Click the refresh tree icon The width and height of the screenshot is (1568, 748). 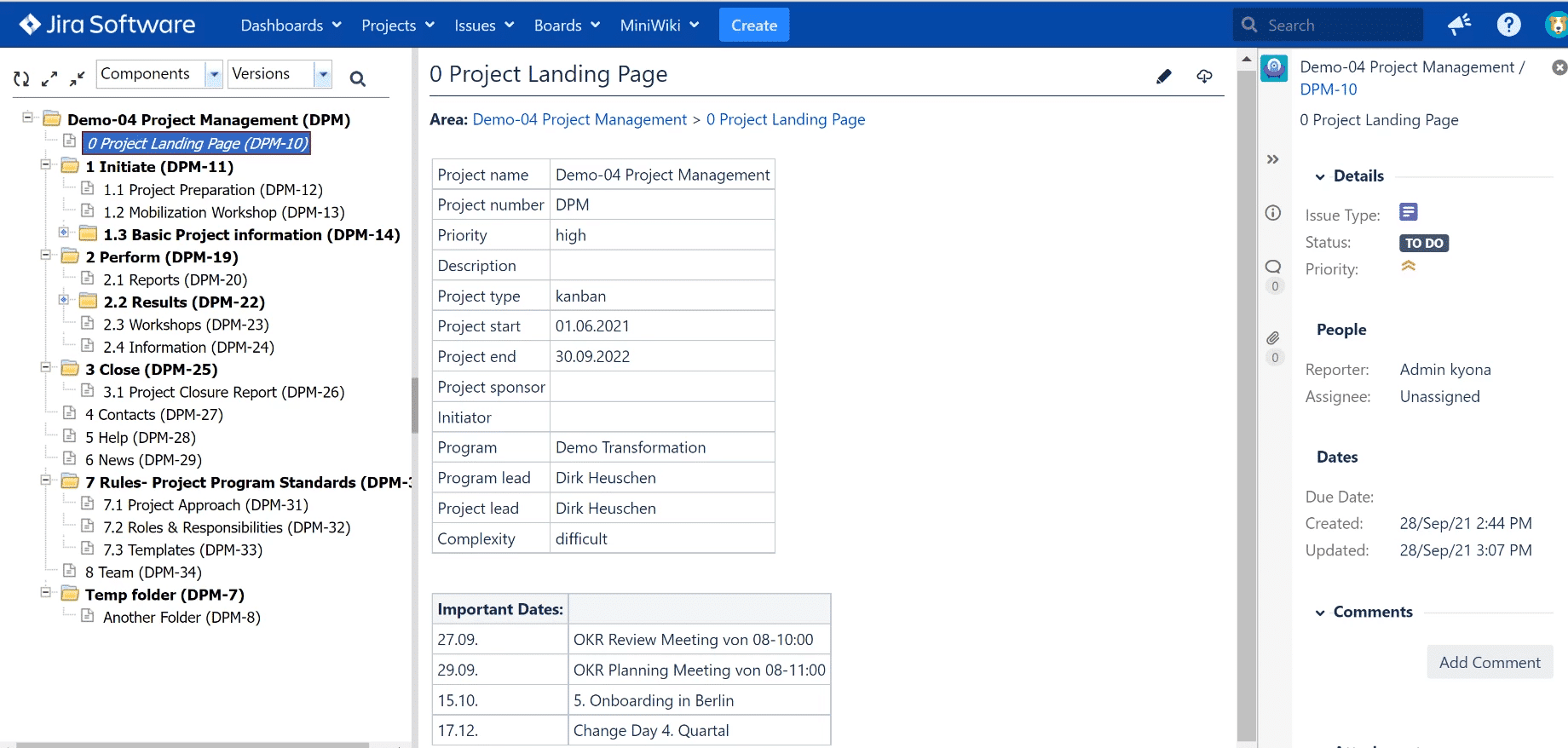point(21,78)
